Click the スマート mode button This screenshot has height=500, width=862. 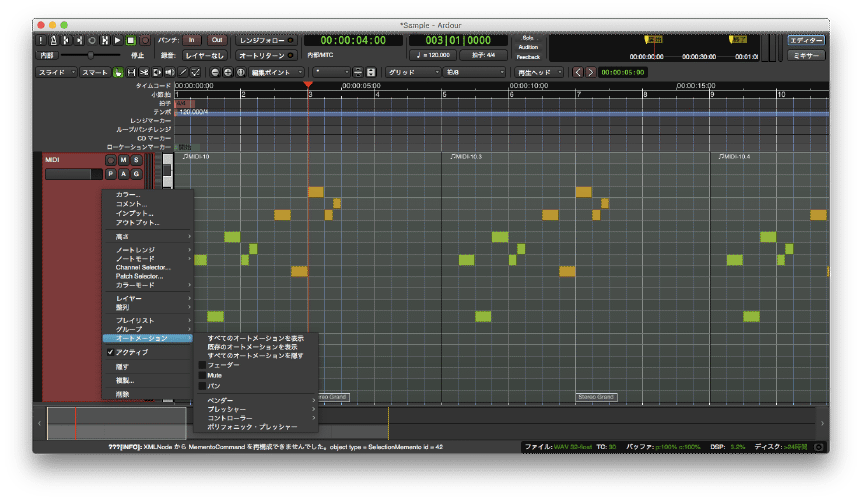pos(95,73)
